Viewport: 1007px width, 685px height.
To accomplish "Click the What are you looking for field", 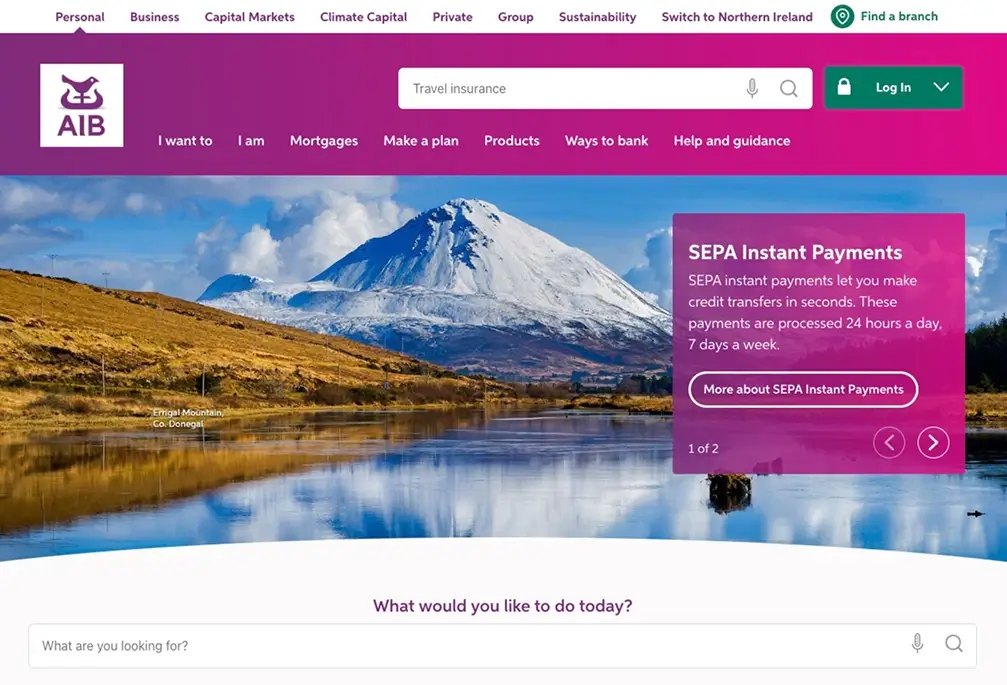I will (502, 645).
